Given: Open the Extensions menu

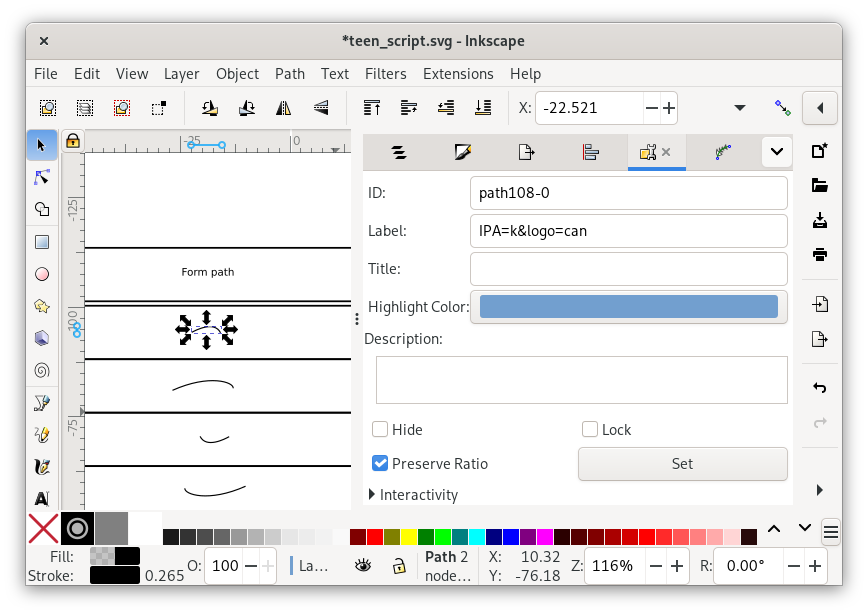Looking at the screenshot, I should pos(458,74).
